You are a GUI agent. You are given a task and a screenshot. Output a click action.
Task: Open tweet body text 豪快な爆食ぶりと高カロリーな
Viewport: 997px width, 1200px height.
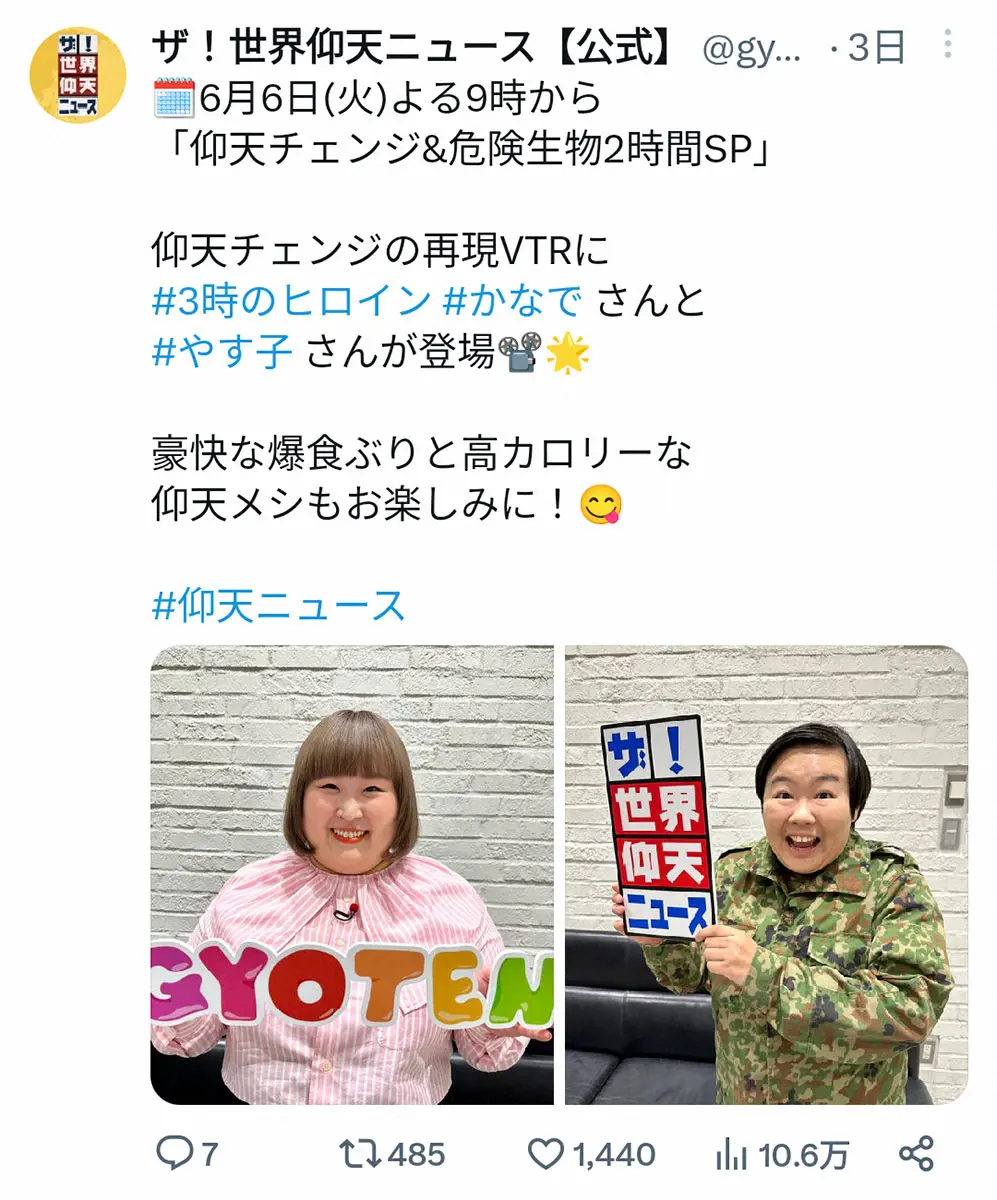point(422,454)
